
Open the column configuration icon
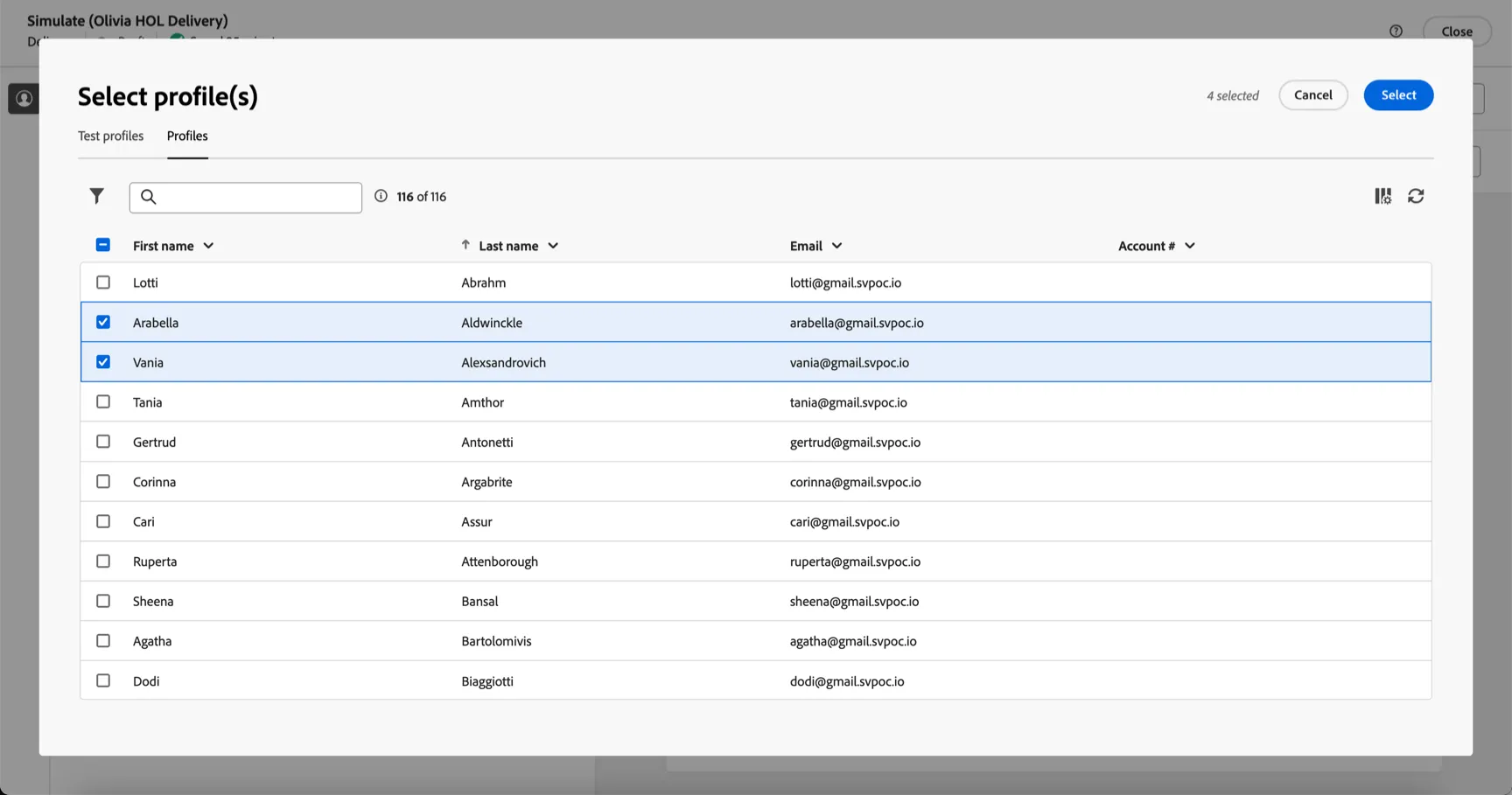1382,196
